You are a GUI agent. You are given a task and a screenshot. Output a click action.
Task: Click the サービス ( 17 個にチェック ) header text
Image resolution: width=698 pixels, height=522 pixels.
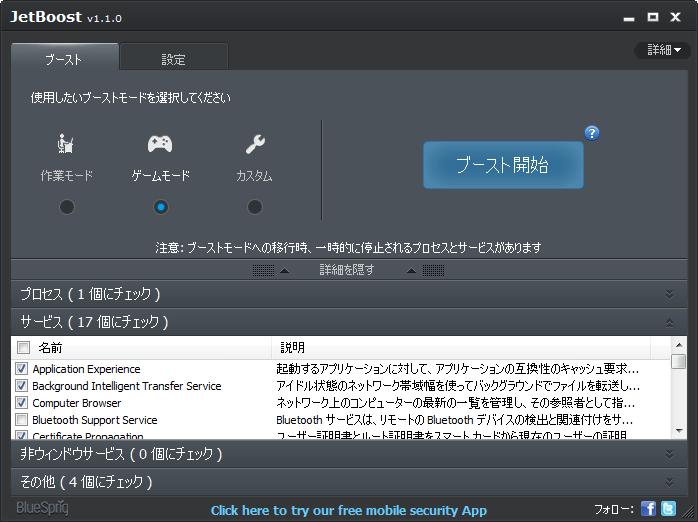[x=94, y=322]
